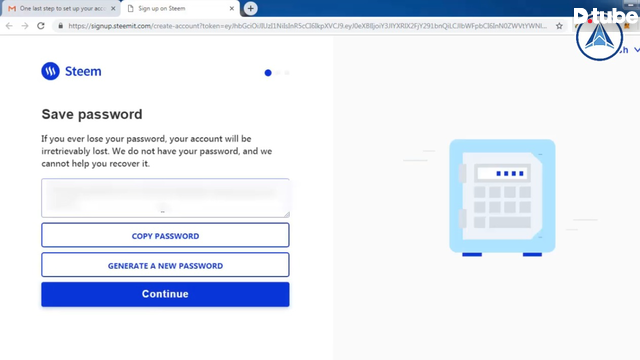The width and height of the screenshot is (640, 360).
Task: Select the 'Sign up on Steem' tab
Action: pos(180,9)
